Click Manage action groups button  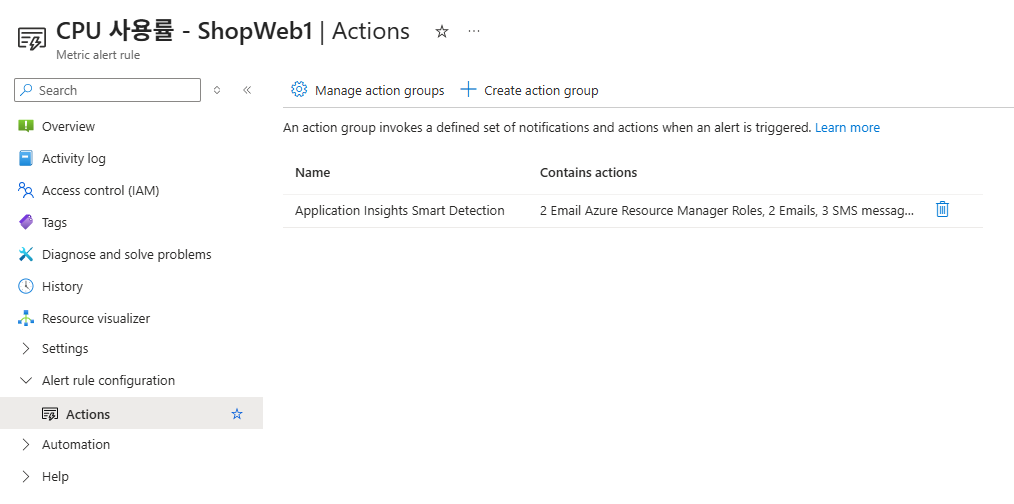367,90
